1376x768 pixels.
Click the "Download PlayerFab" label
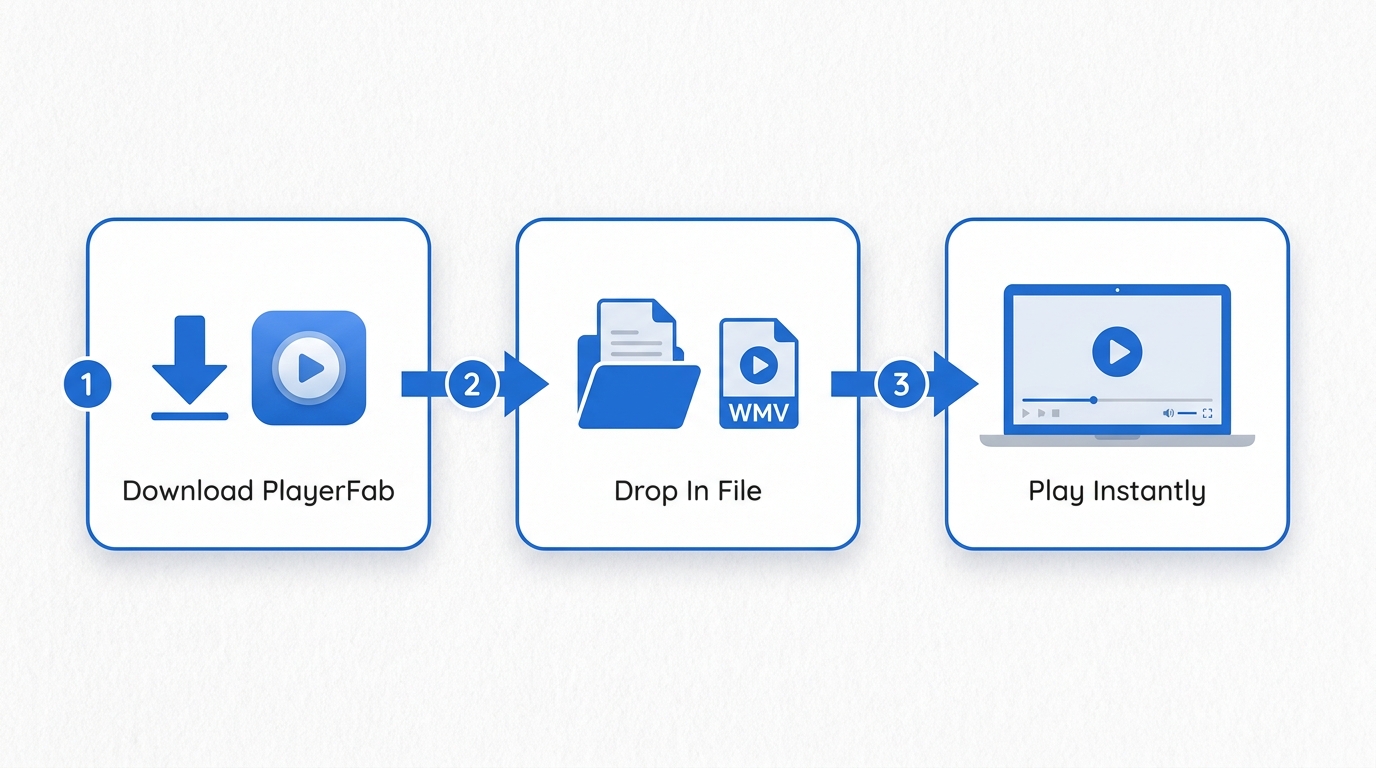click(258, 491)
